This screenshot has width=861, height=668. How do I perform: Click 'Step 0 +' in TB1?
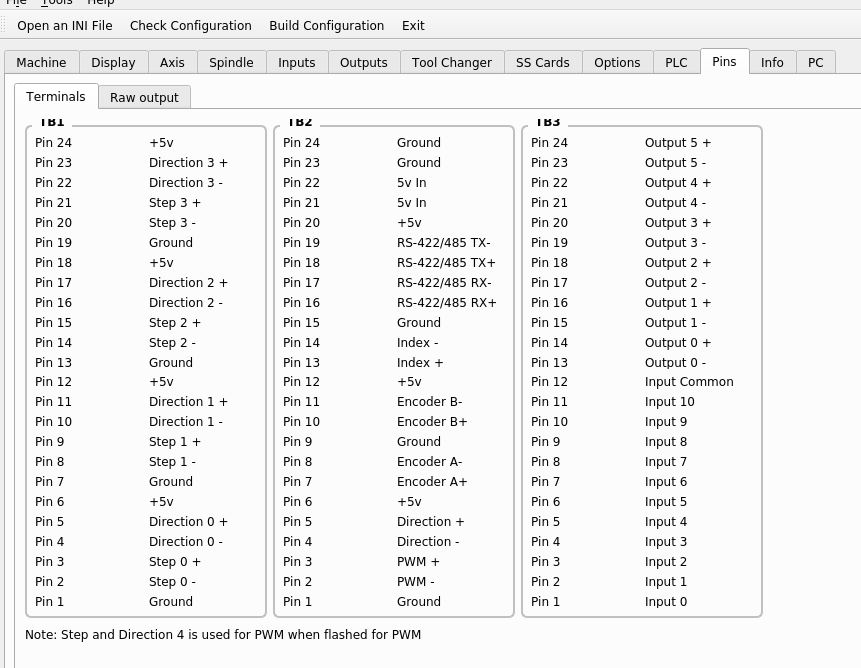pyautogui.click(x=175, y=562)
